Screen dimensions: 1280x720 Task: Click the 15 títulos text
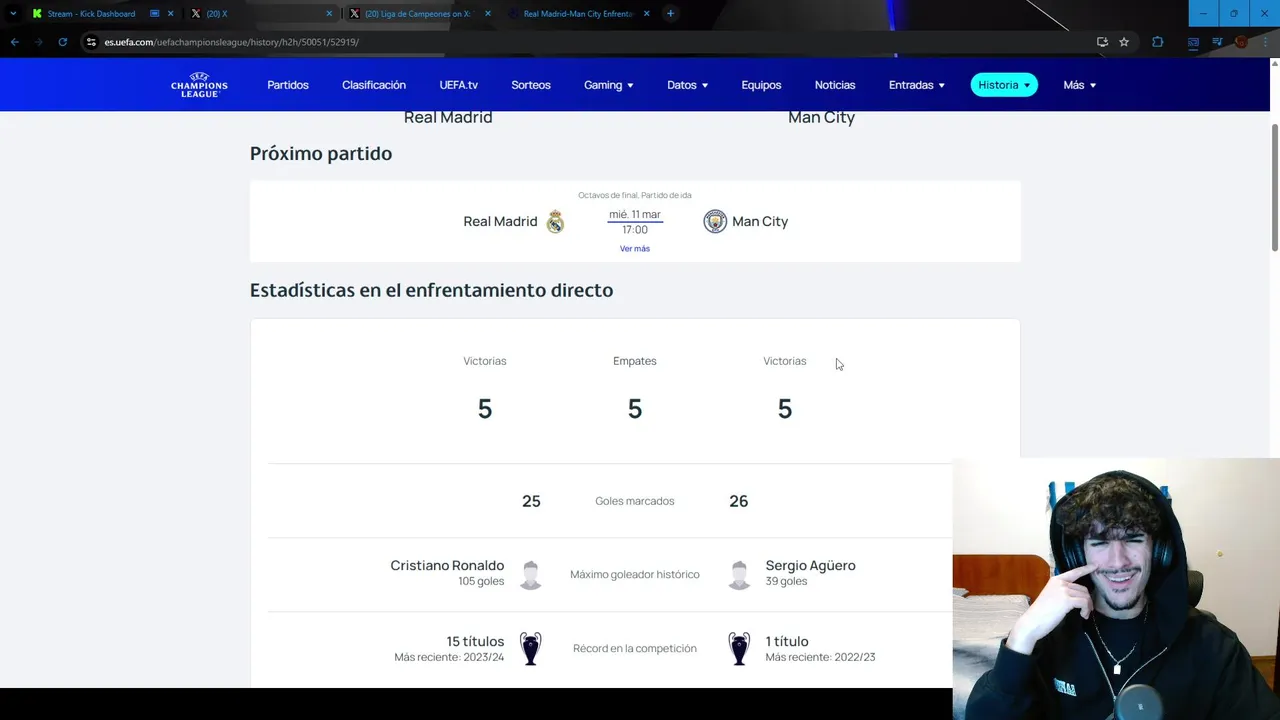[x=475, y=642]
